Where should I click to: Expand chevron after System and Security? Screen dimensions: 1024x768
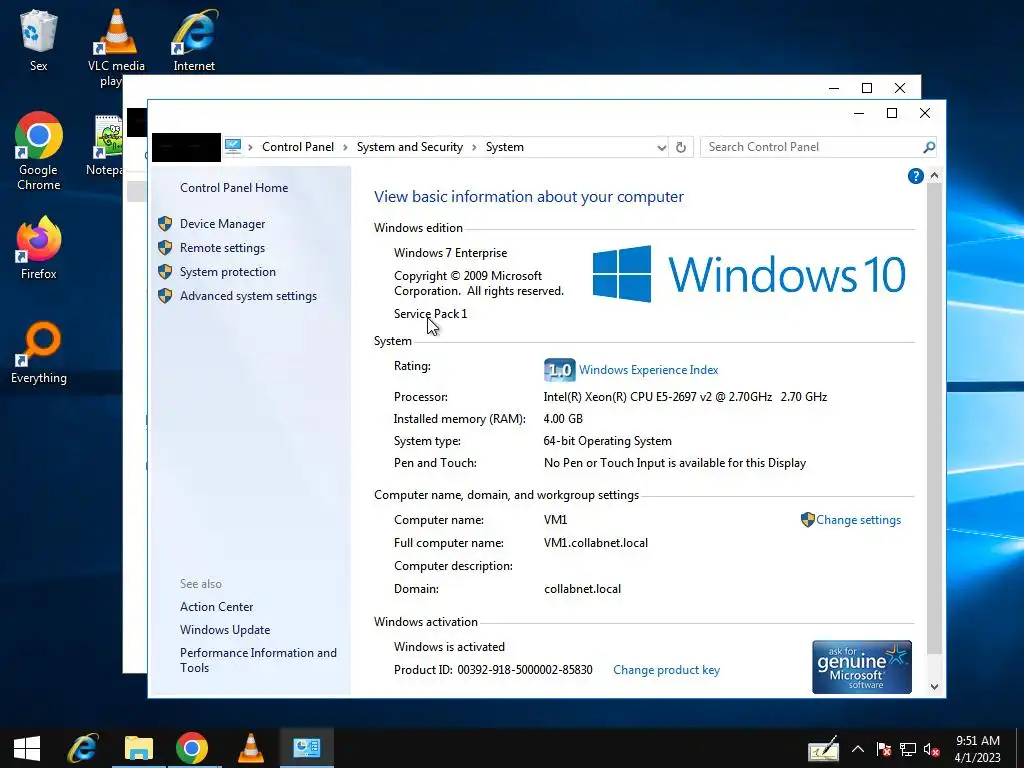pos(475,148)
